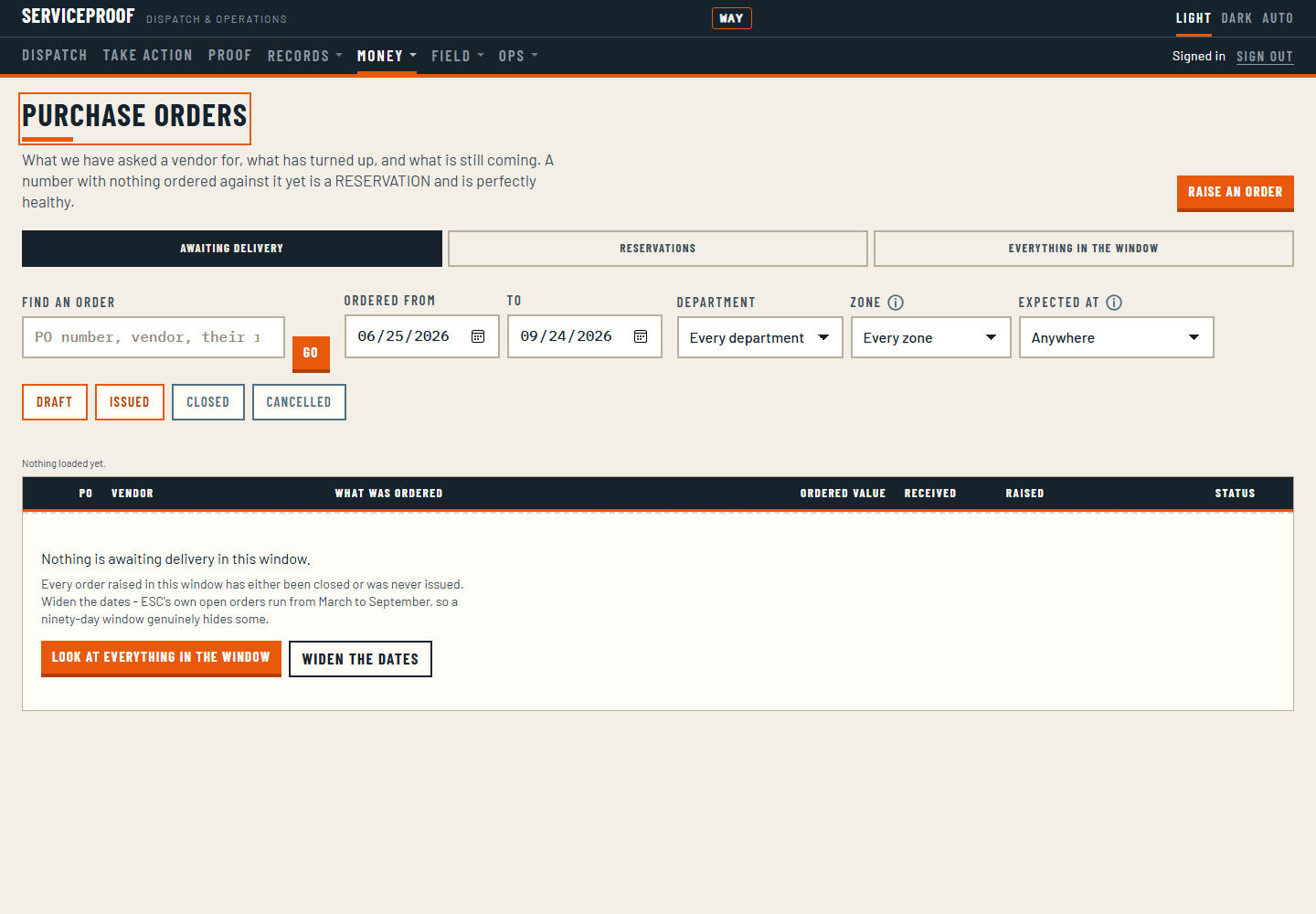Show the Expected At info icon
The height and width of the screenshot is (914, 1316).
point(1114,303)
